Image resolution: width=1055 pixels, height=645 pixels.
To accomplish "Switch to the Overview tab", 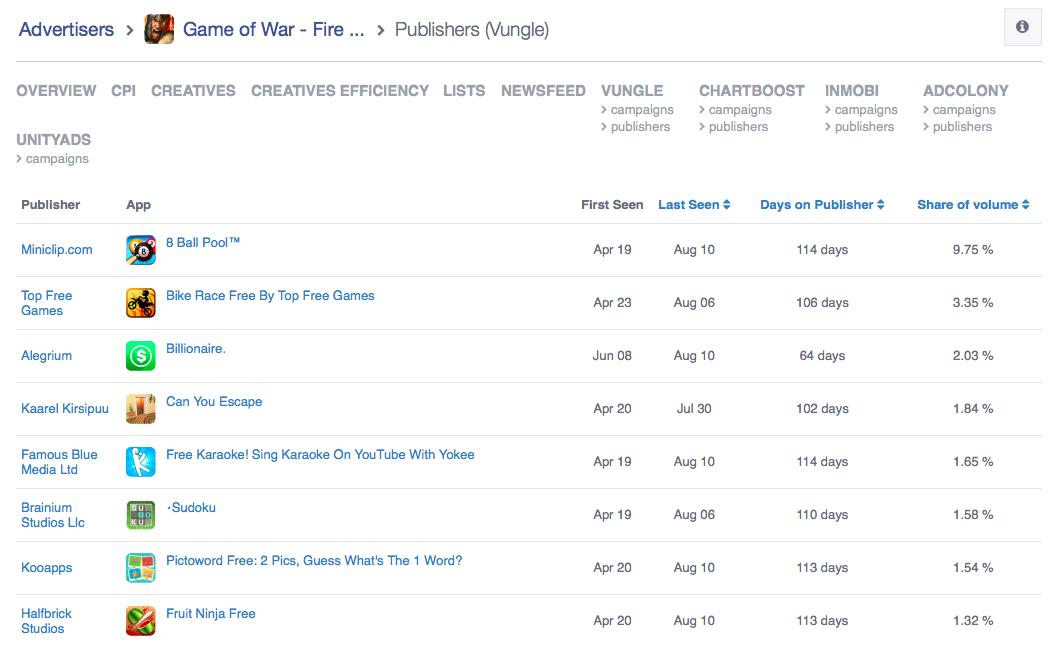I will tap(56, 91).
